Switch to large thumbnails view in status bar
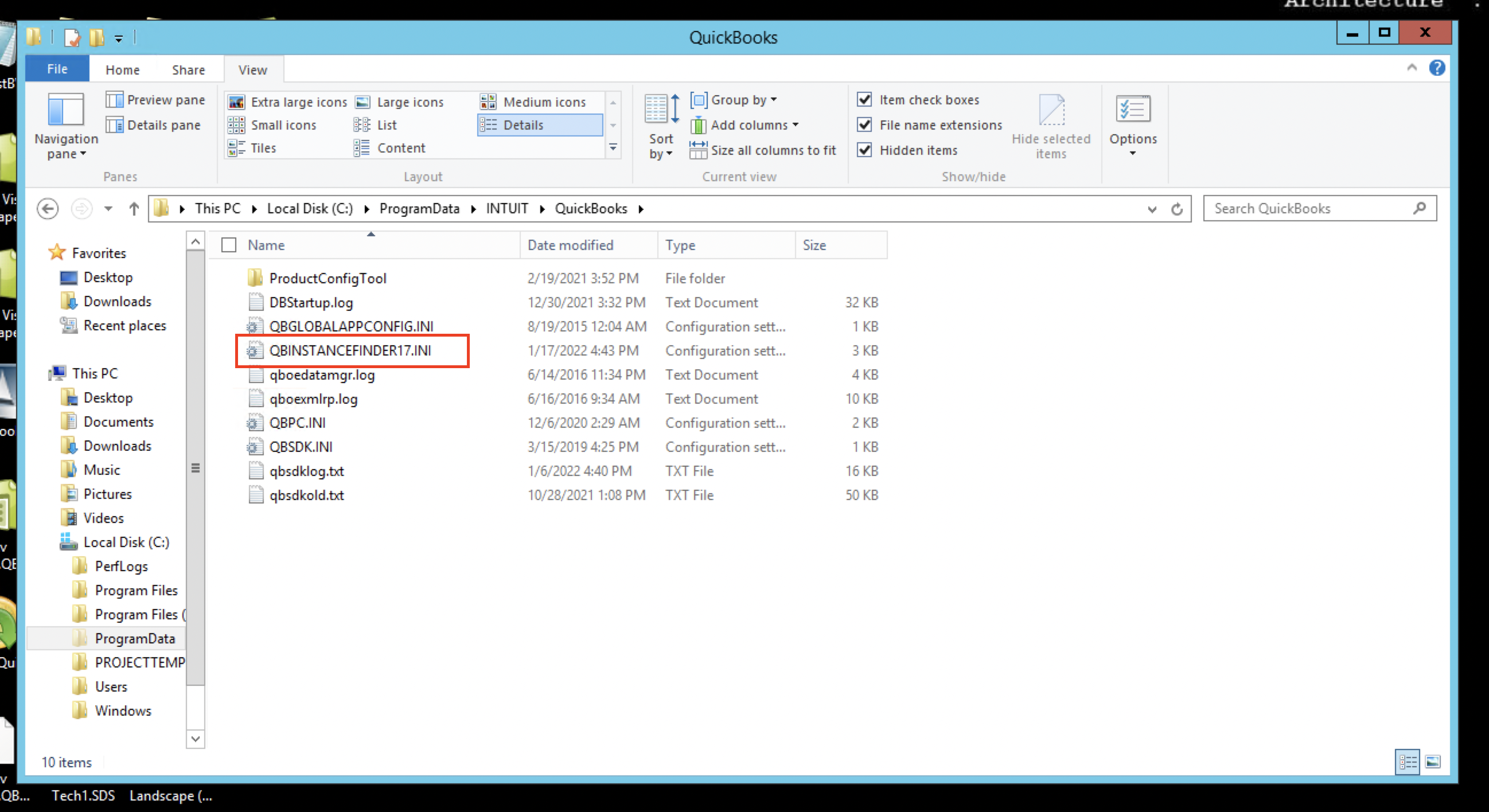1489x812 pixels. [x=1432, y=762]
